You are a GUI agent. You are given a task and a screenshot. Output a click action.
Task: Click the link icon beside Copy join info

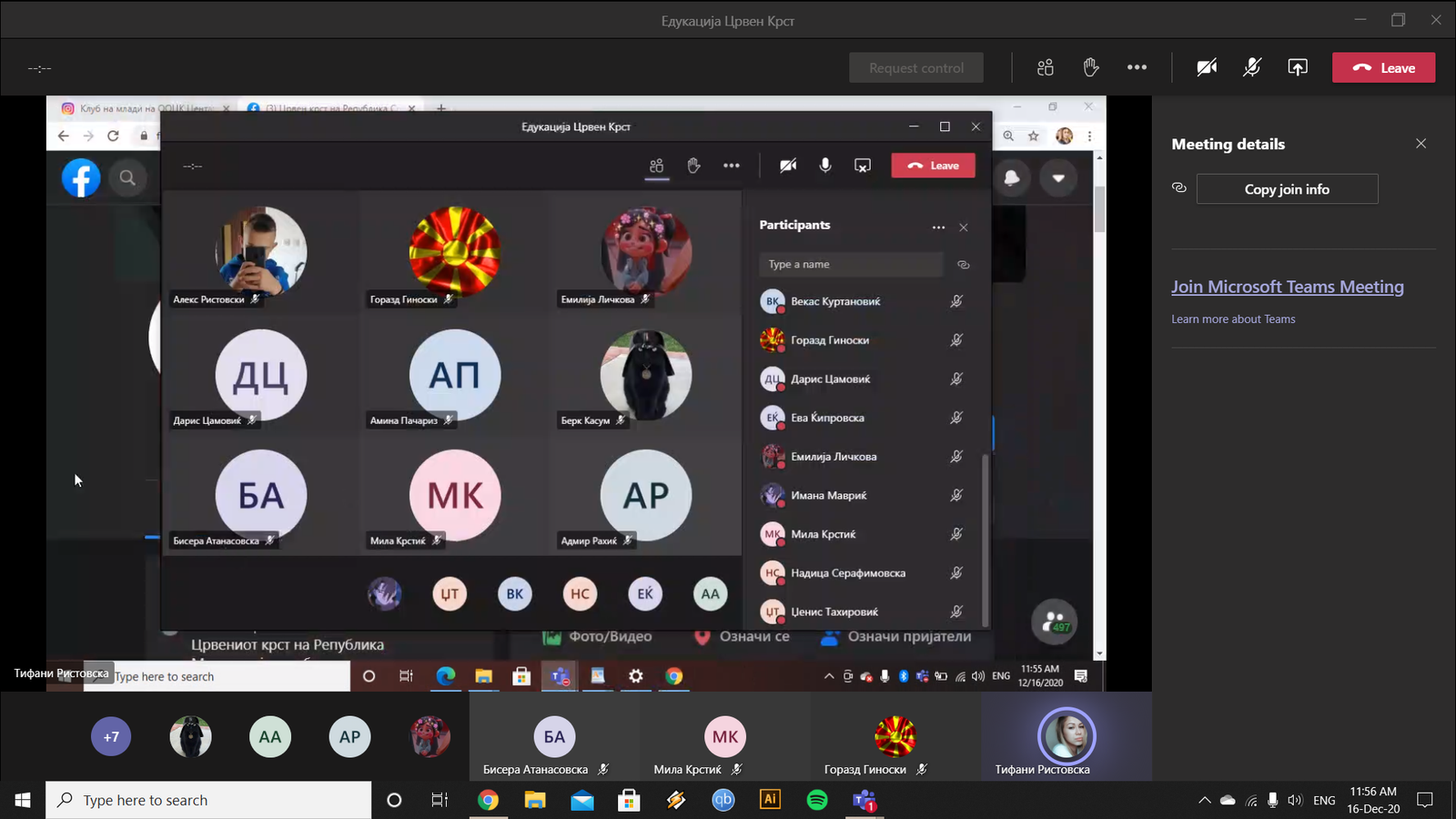coord(1179,188)
